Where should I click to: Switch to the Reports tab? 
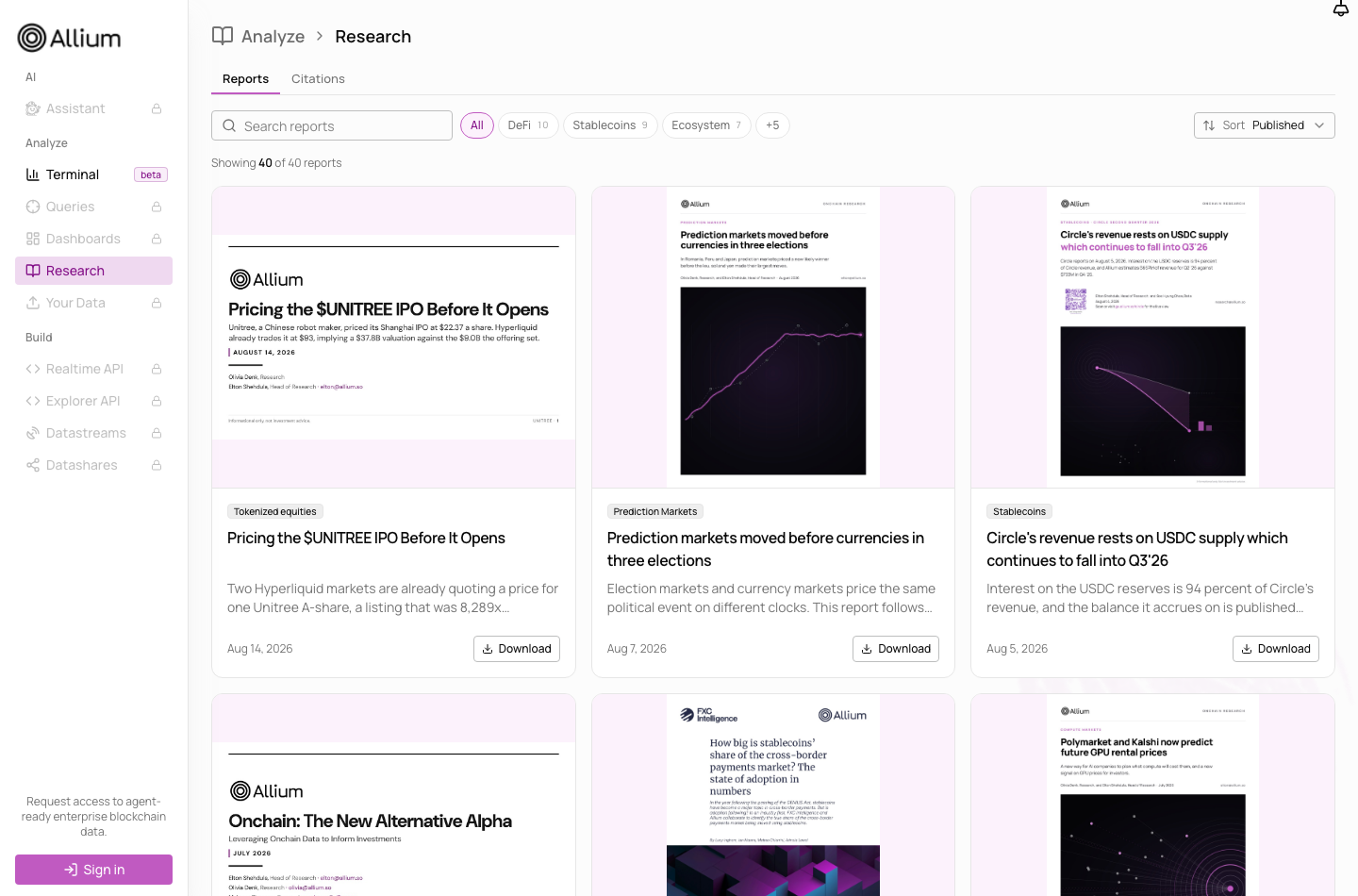(245, 79)
